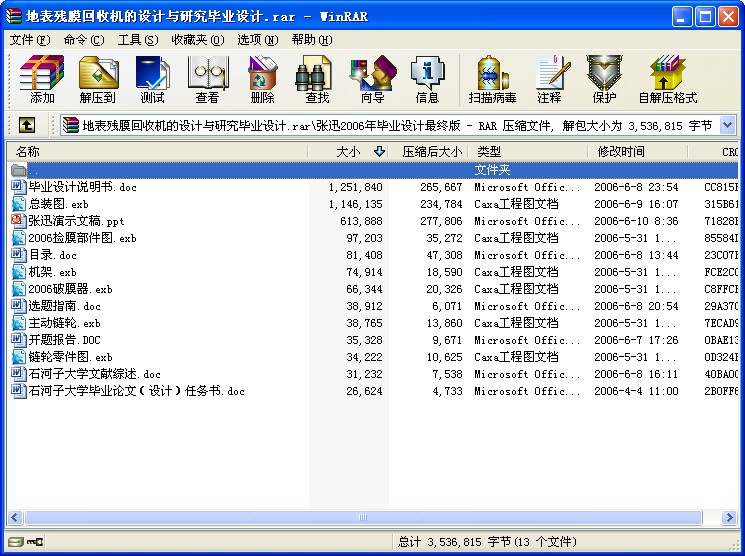
Task: Open the 文件(F) menu
Action: click(x=30, y=40)
